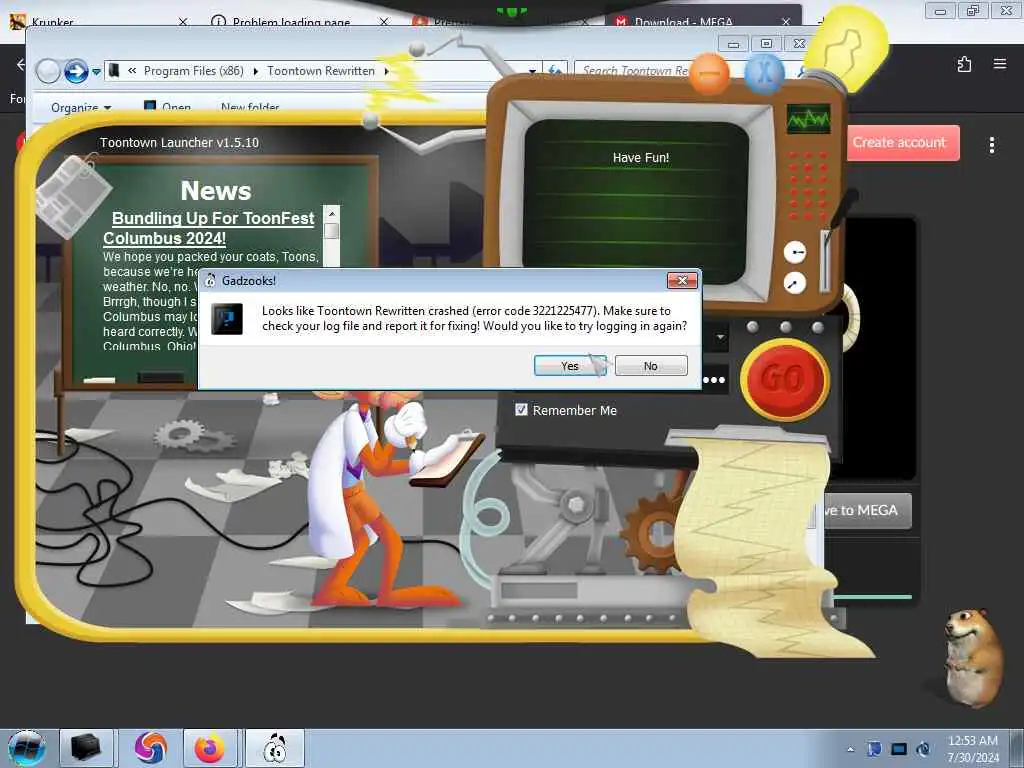Select Program Files (x86) breadcrumb in Explorer
1024x768 pixels.
tap(193, 71)
